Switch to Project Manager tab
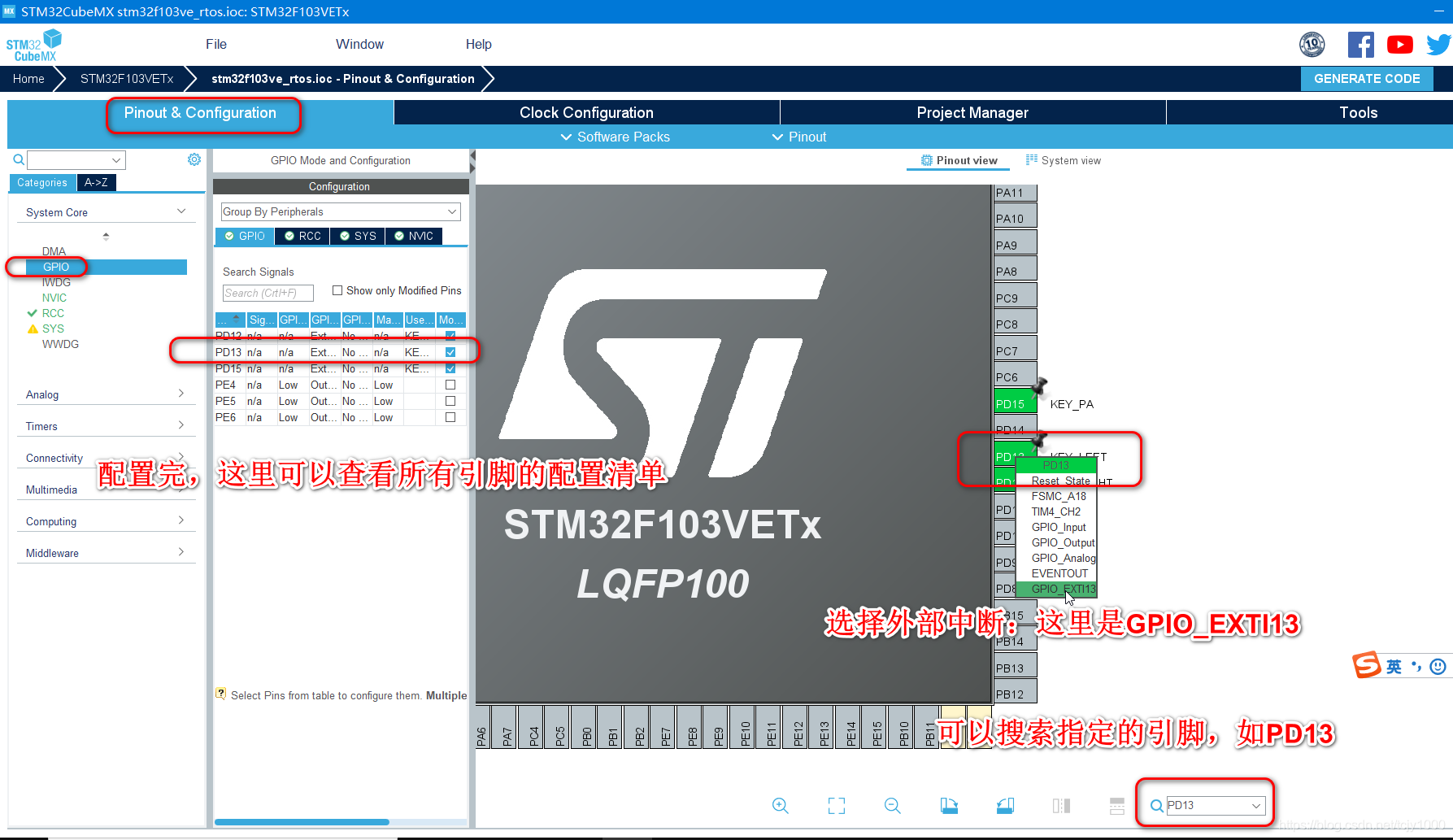Screen dimensions: 1453x840 tap(972, 112)
